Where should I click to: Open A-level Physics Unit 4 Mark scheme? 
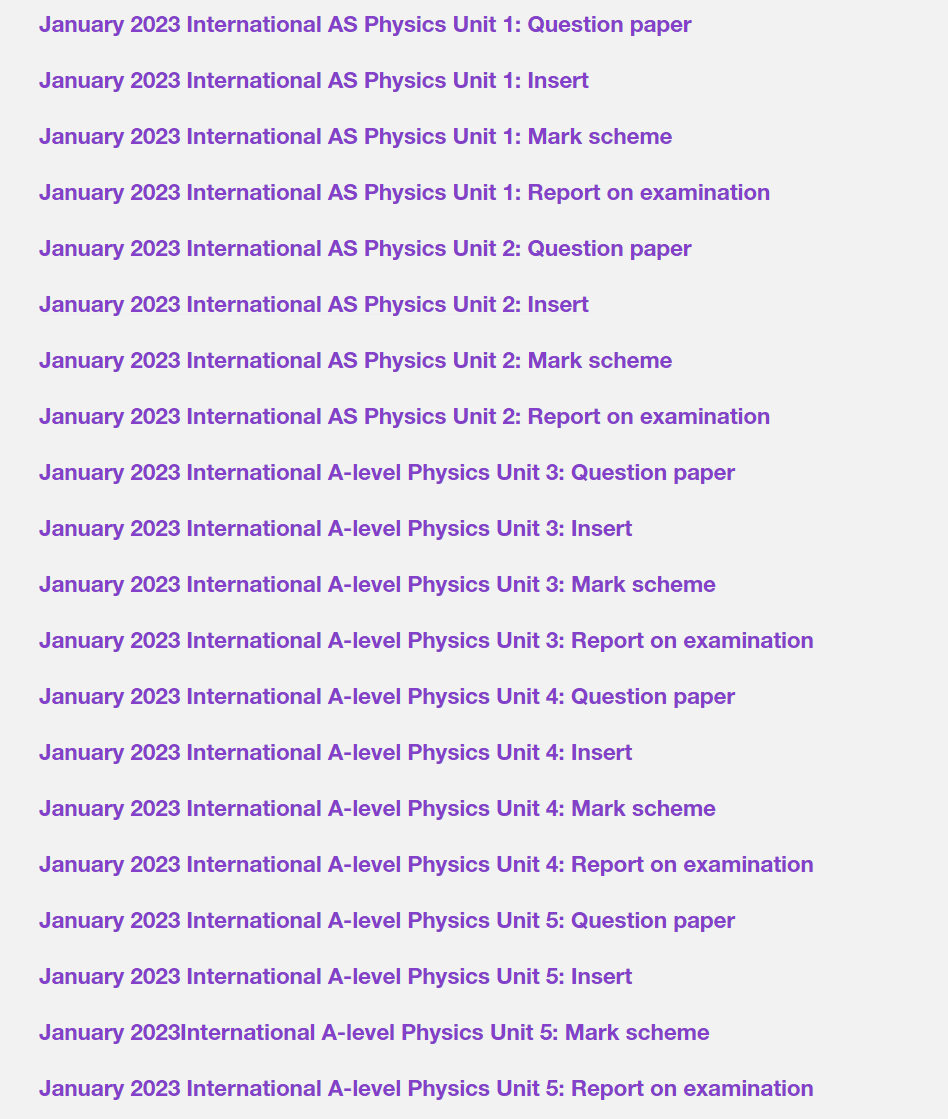[377, 809]
